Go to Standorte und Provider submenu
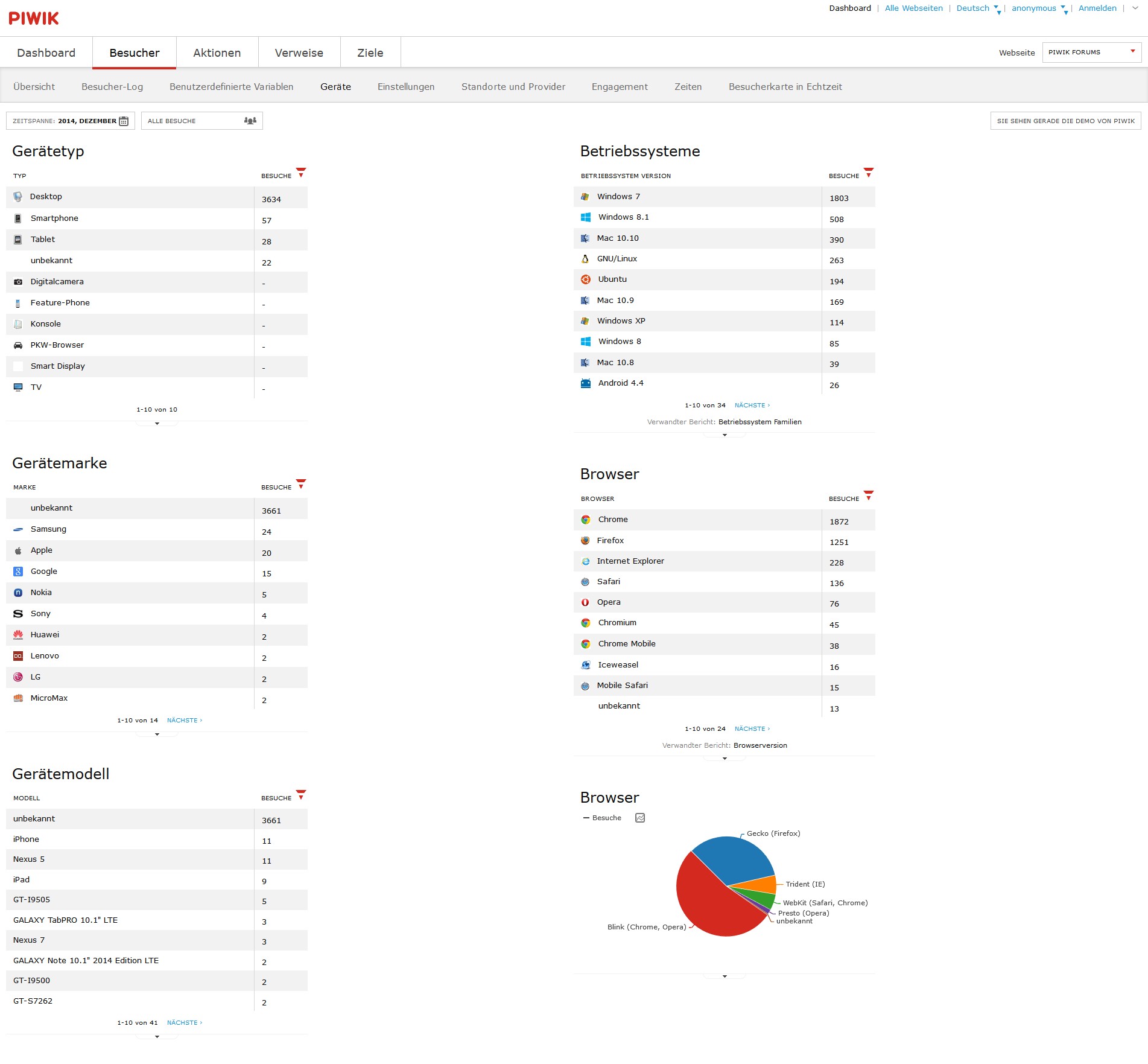The height and width of the screenshot is (1064, 1148). click(513, 87)
